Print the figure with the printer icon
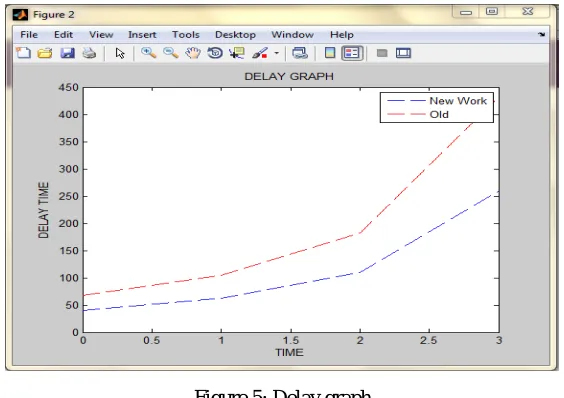The image size is (564, 398). (x=89, y=53)
